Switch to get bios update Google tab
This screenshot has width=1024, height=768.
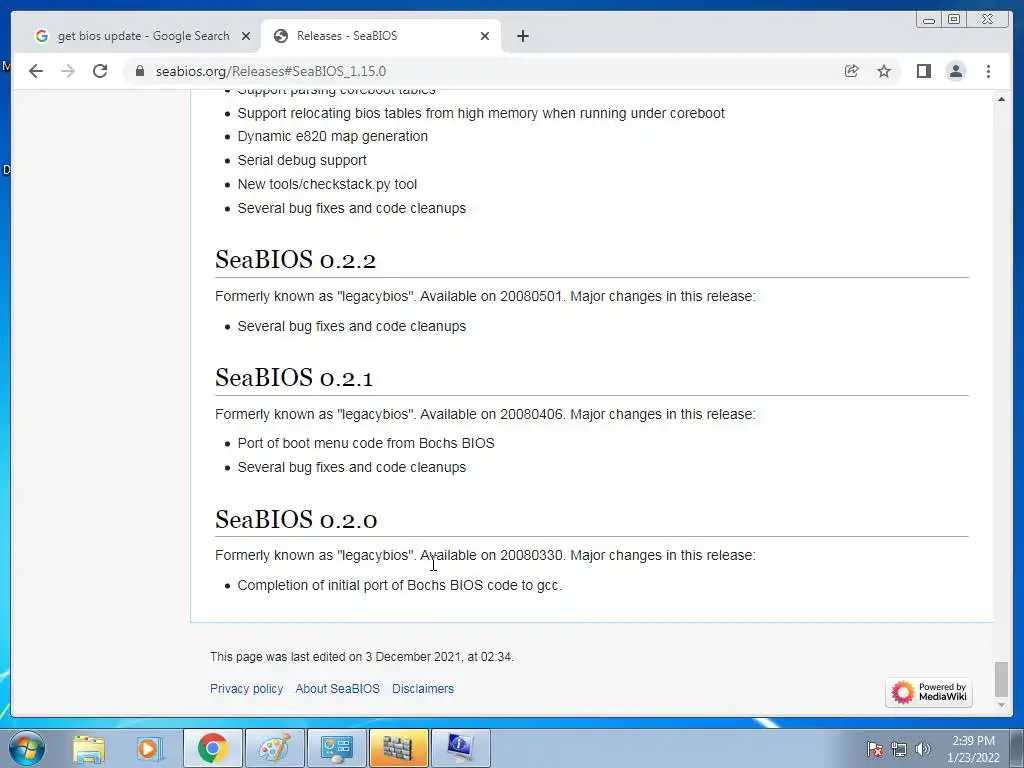tap(142, 36)
